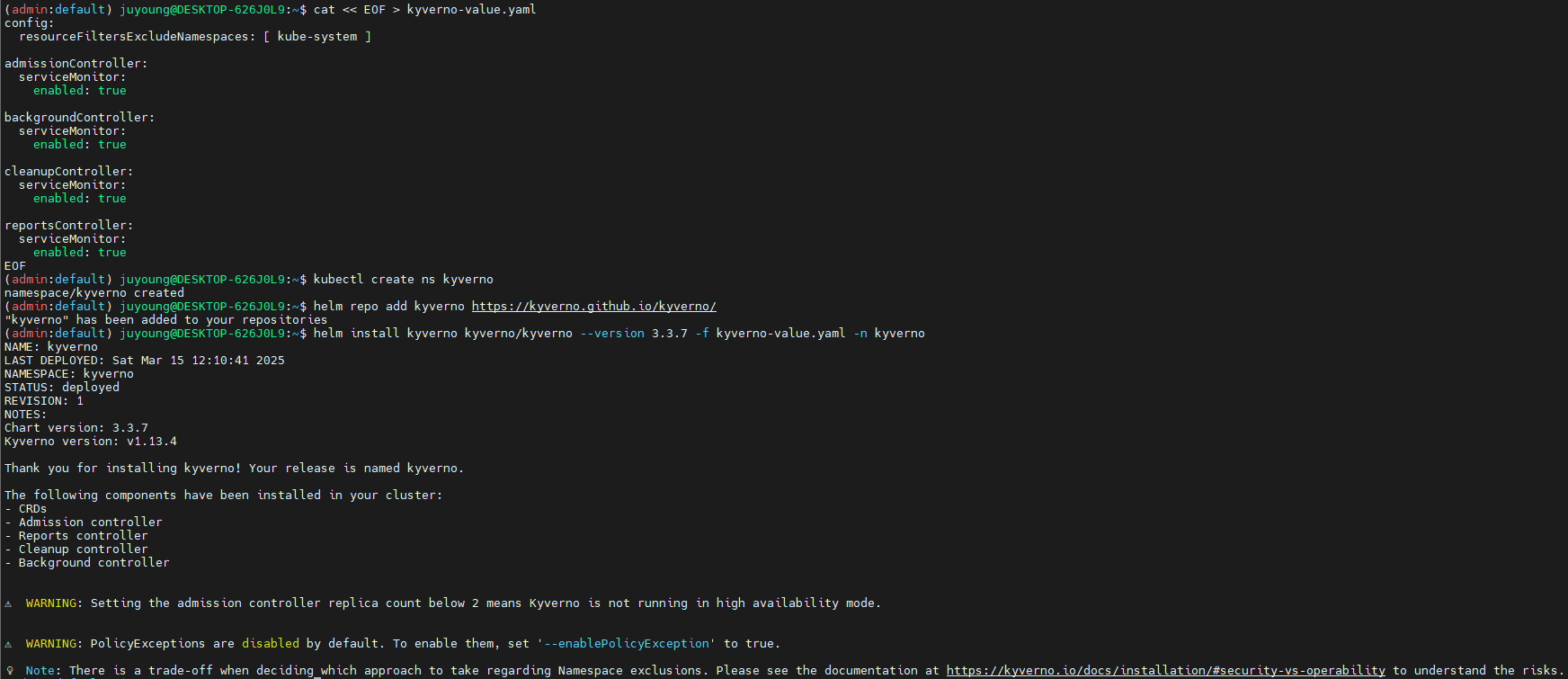Click the warning triangle icon beside replica count warning
The image size is (1568, 679).
tap(8, 603)
